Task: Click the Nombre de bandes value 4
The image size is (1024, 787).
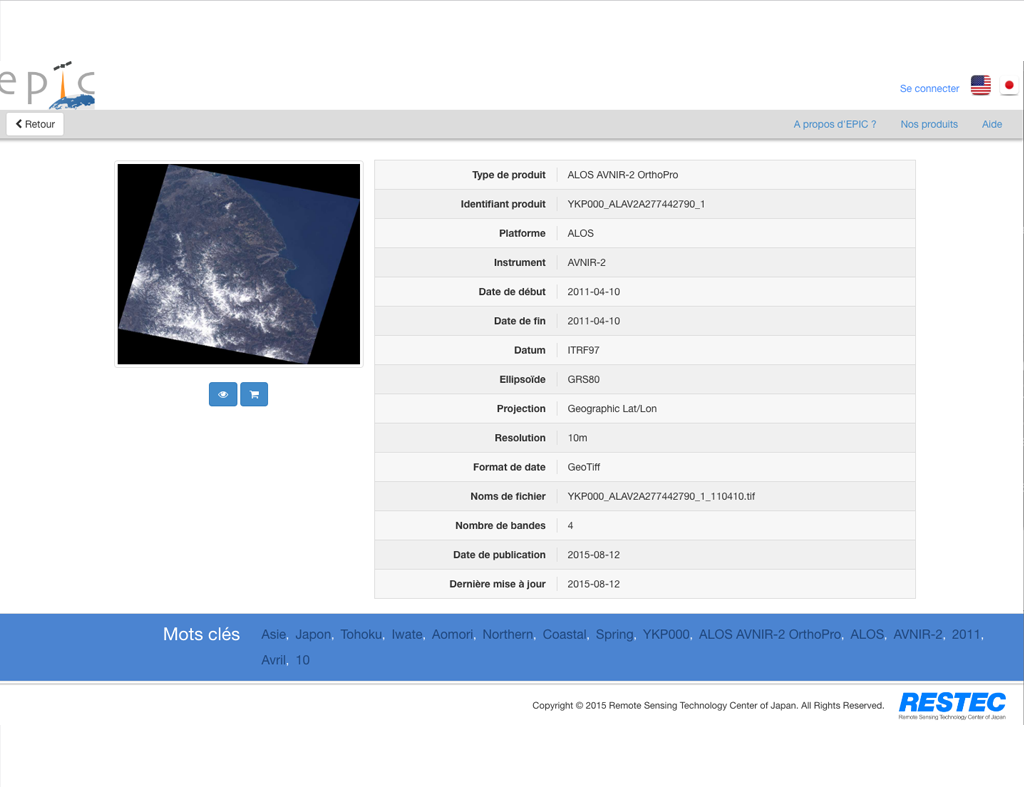Action: tap(570, 526)
